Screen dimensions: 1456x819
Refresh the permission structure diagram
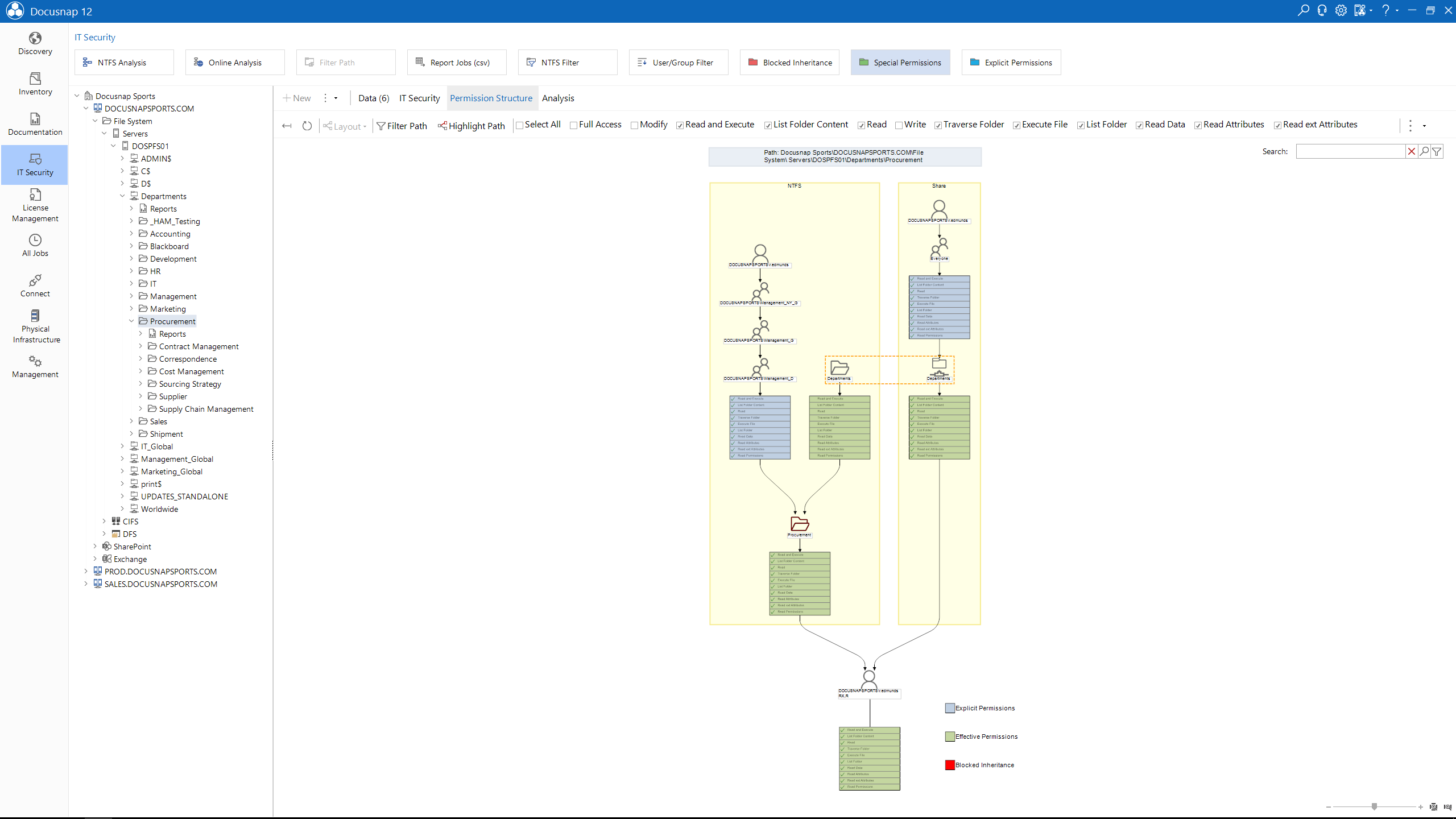pyautogui.click(x=307, y=126)
